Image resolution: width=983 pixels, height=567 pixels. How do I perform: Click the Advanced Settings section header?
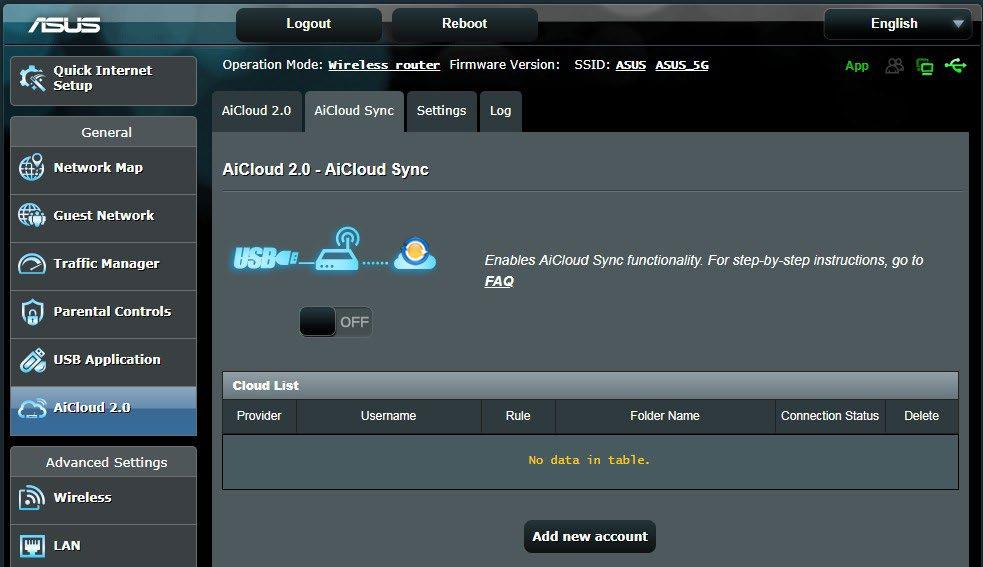[x=103, y=462]
